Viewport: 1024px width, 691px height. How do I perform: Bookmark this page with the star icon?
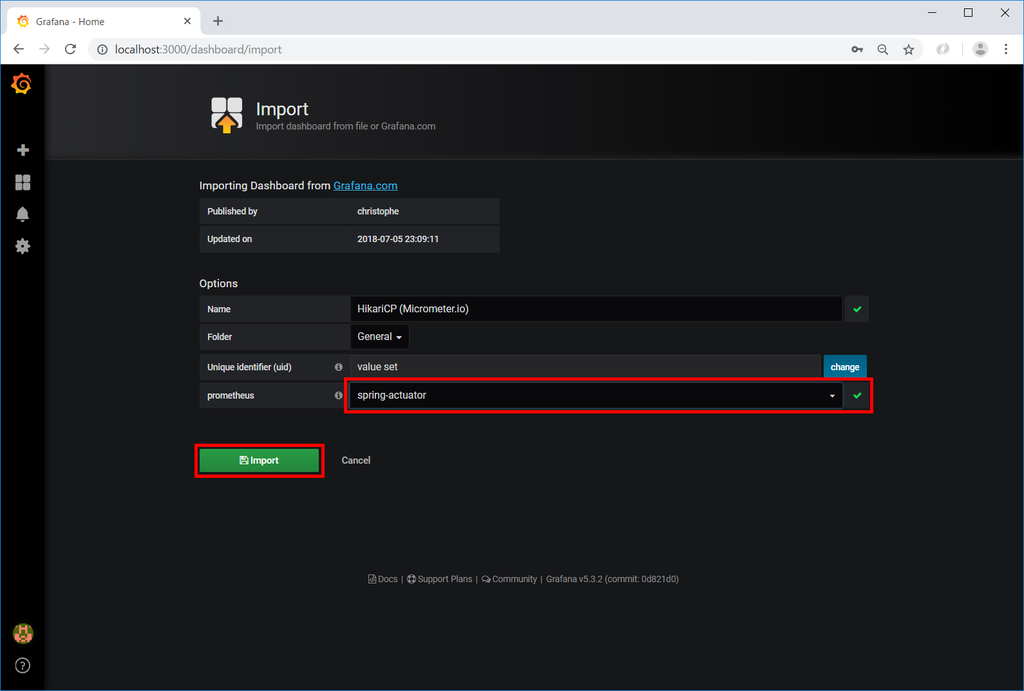[x=908, y=50]
